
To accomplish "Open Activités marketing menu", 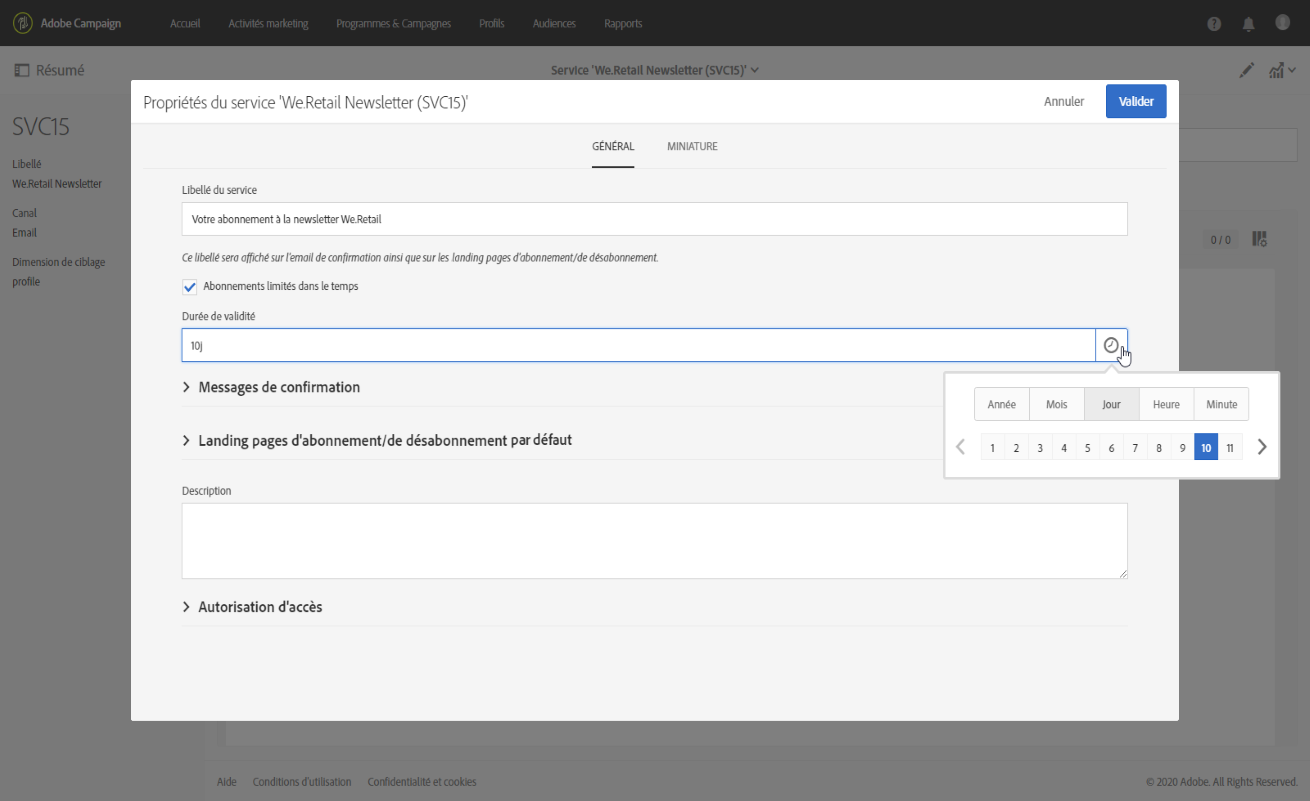I will click(268, 24).
